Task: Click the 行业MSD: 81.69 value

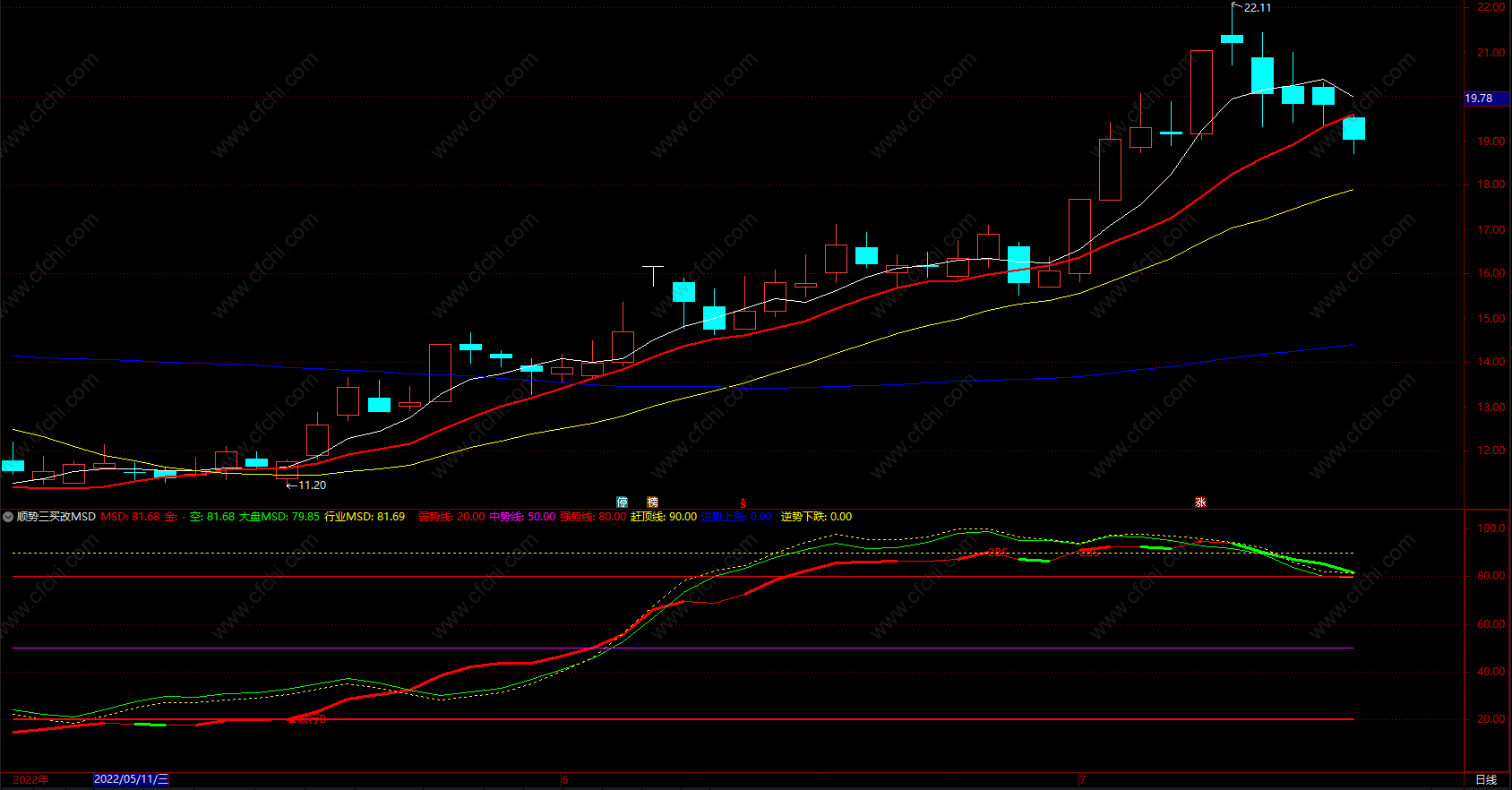Action: 365,517
